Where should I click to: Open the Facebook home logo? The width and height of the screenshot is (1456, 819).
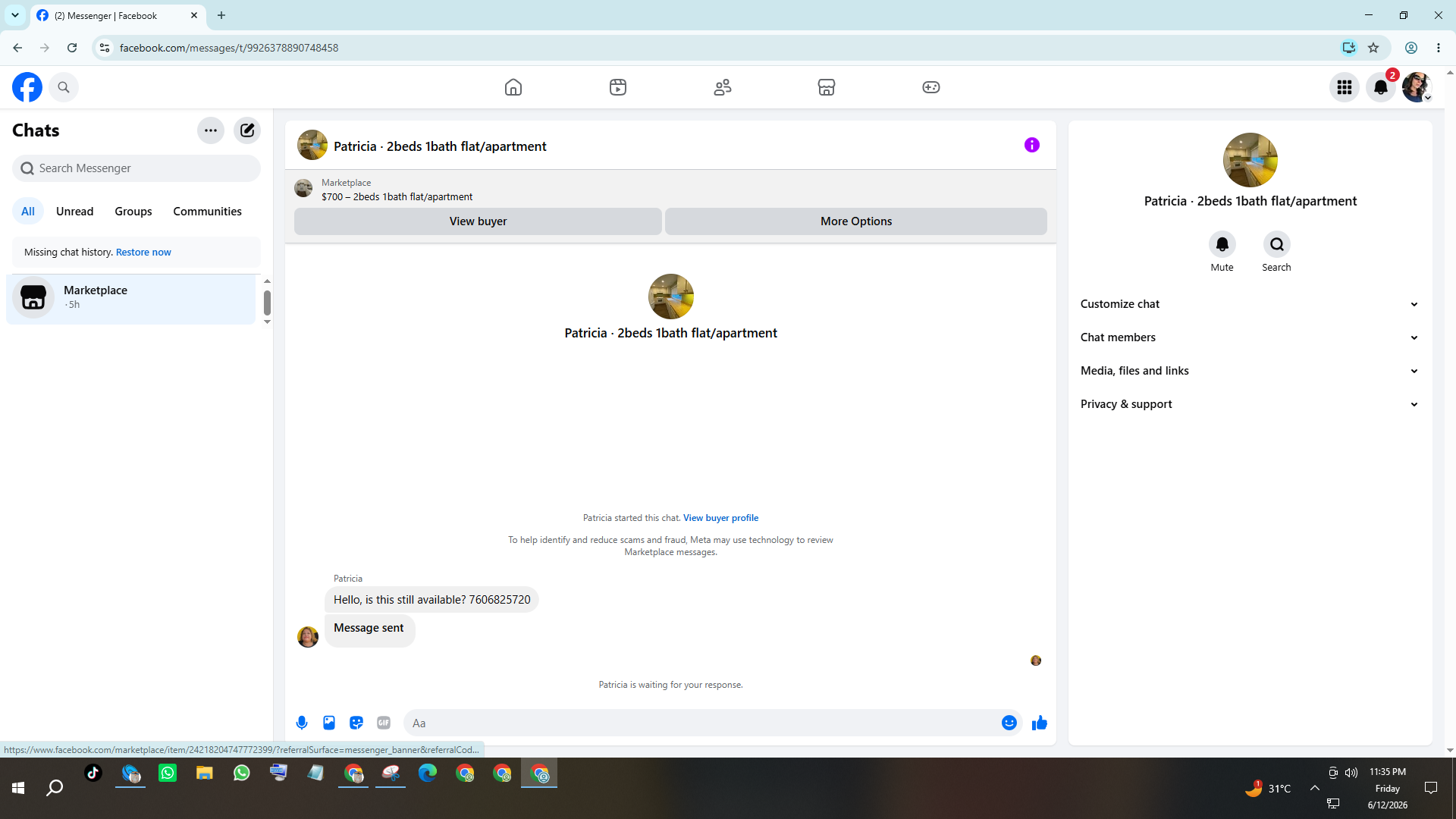click(x=27, y=87)
